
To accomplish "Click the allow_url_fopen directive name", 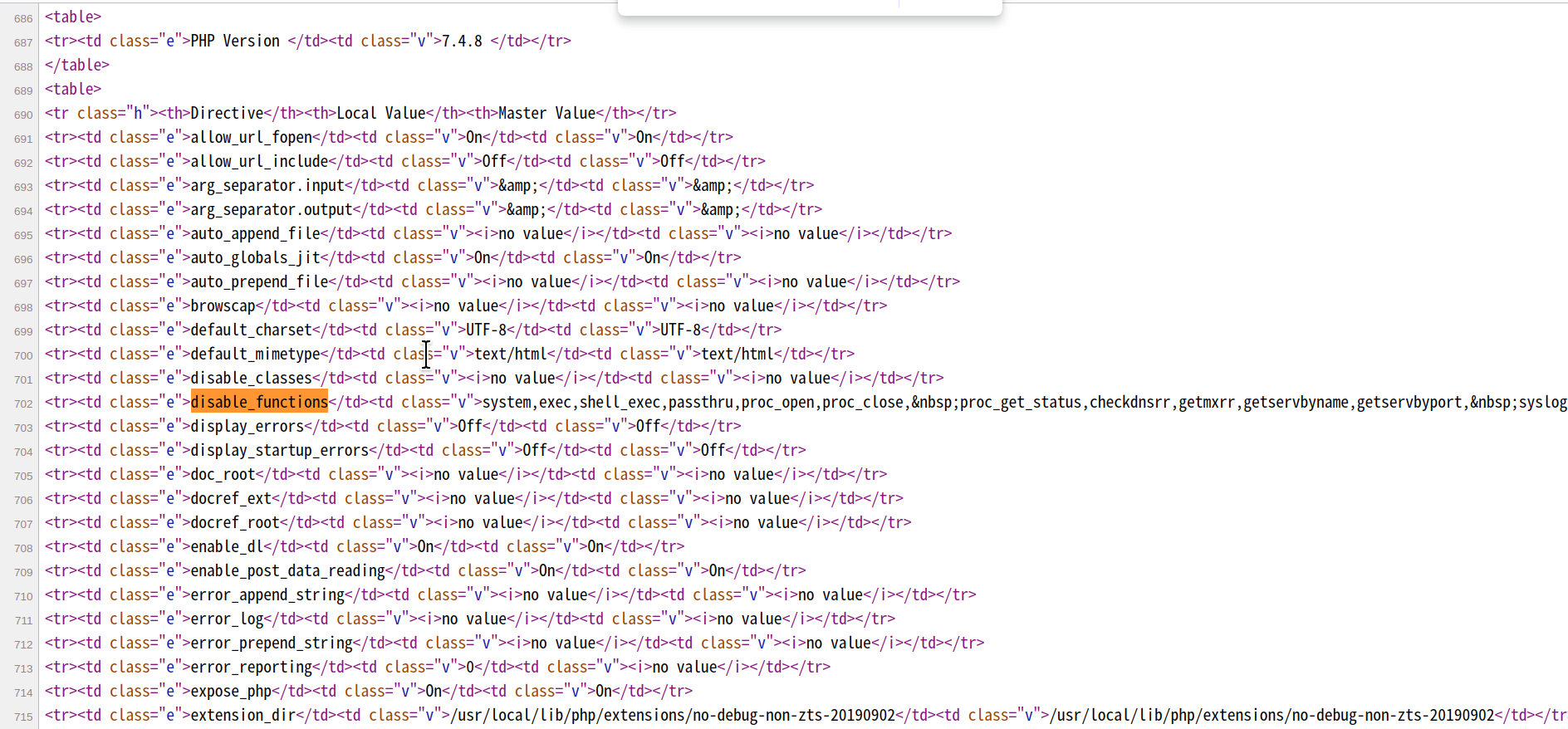I will 251,137.
